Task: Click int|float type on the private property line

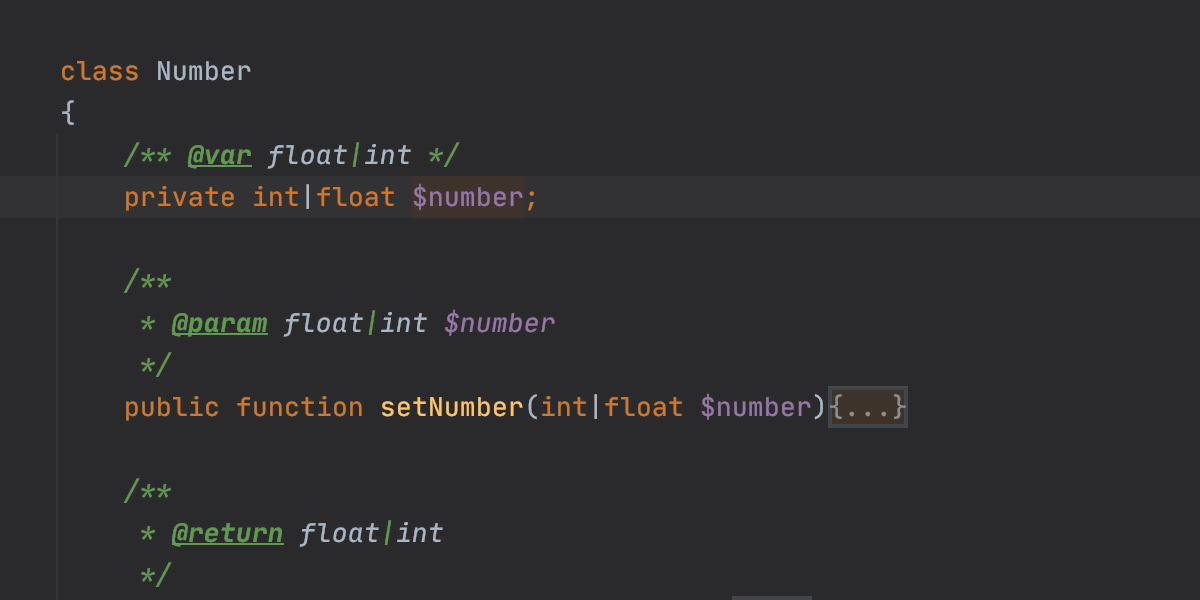Action: pos(323,197)
